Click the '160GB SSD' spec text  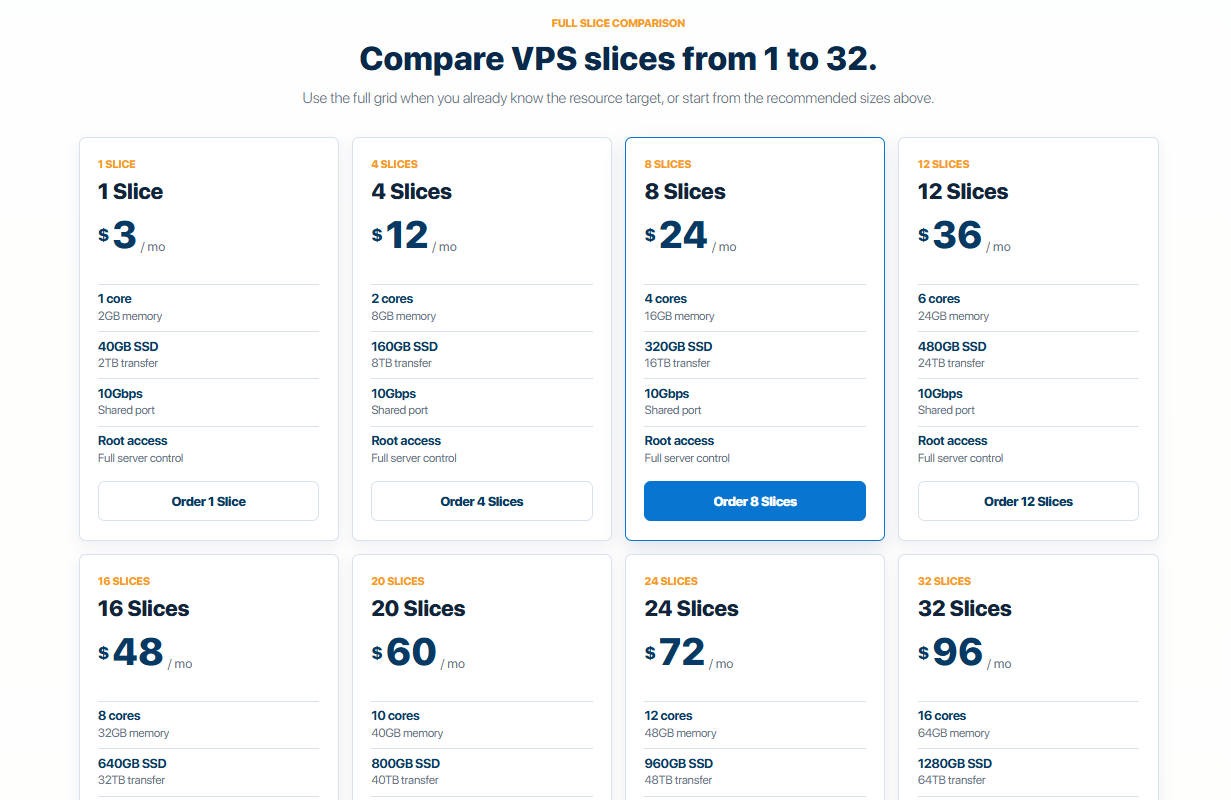[404, 346]
